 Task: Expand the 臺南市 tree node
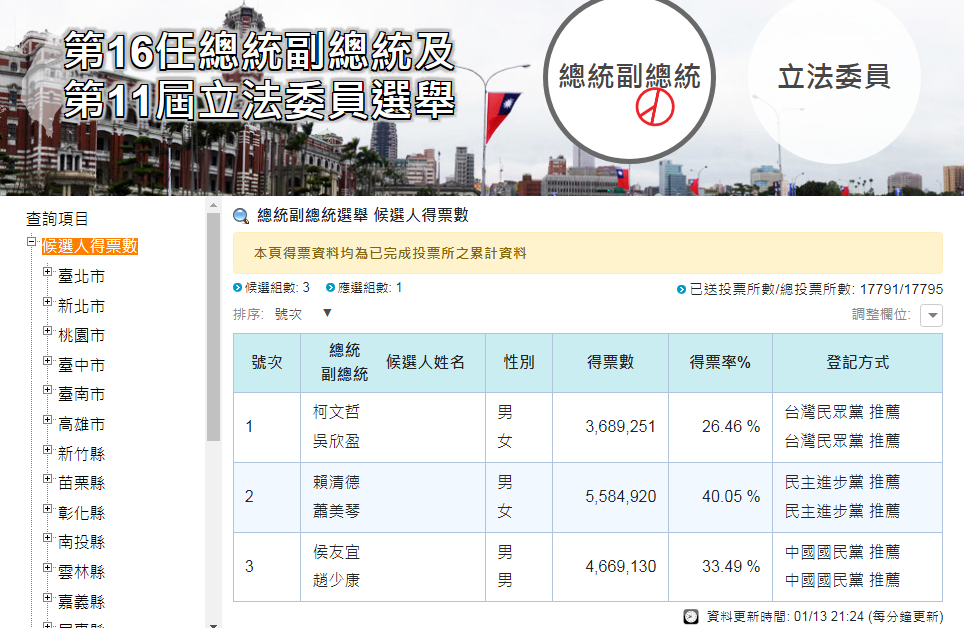tap(47, 390)
